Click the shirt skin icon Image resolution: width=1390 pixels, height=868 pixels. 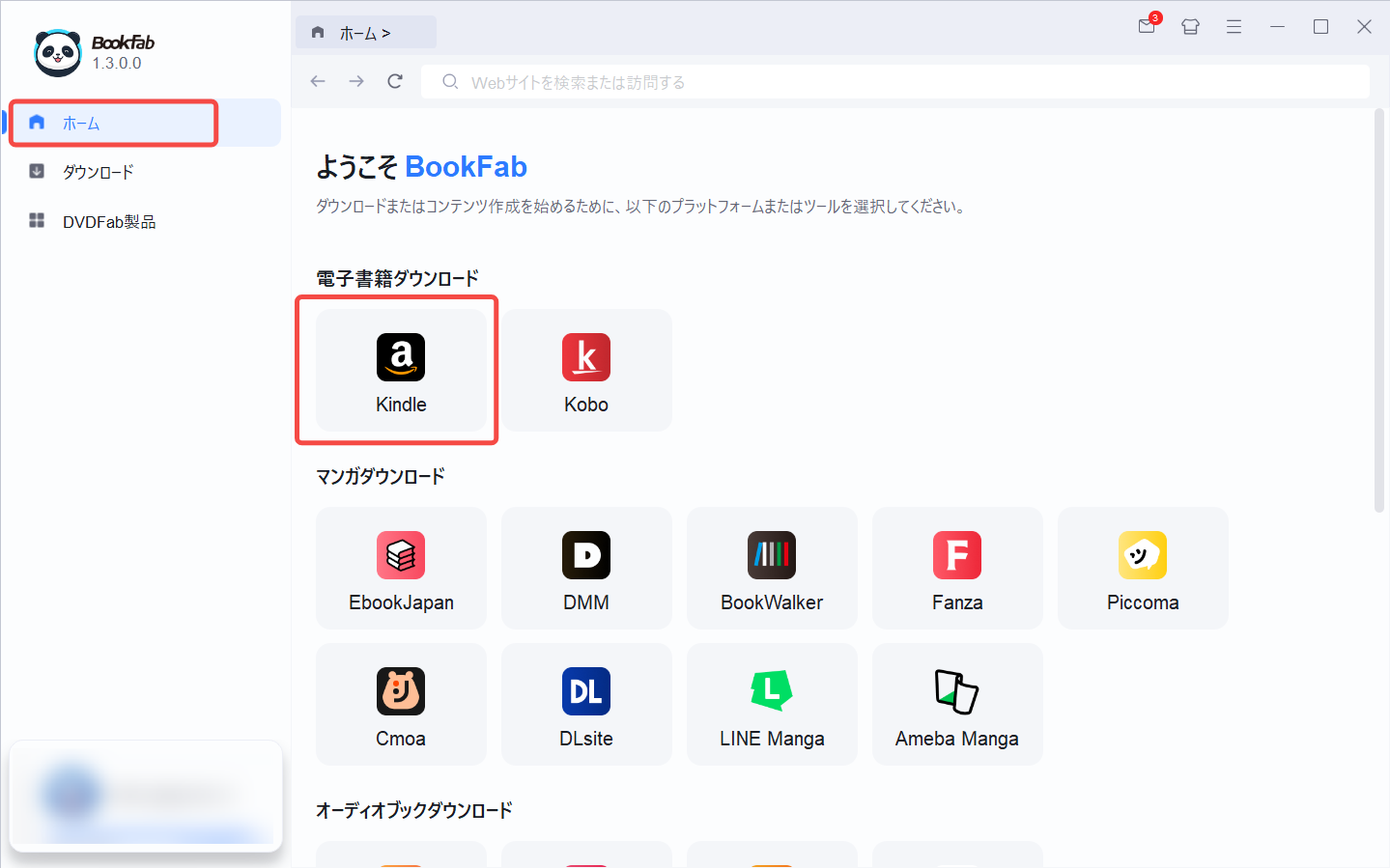[x=1190, y=27]
